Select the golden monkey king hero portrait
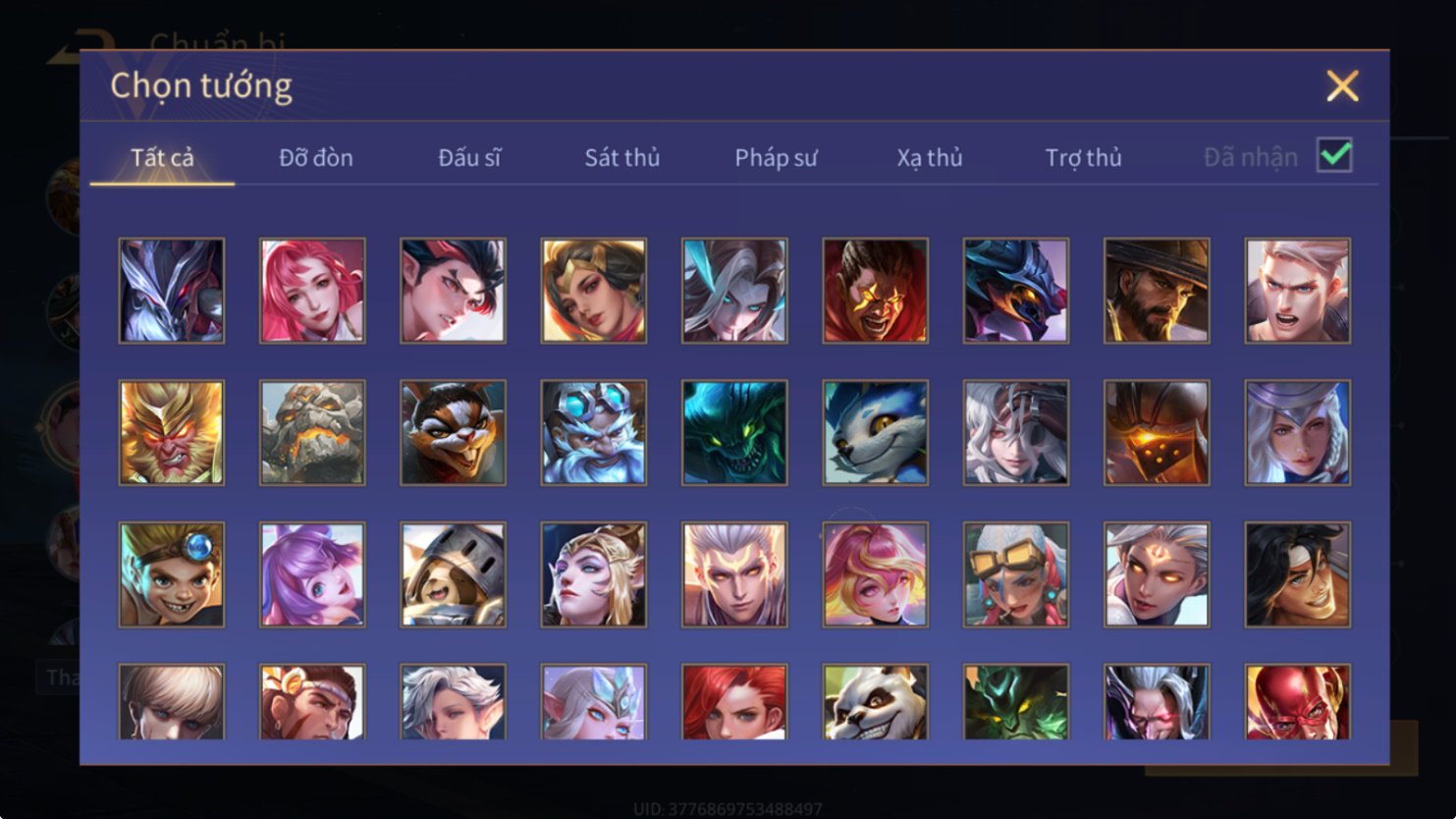The image size is (1456, 819). pos(172,433)
